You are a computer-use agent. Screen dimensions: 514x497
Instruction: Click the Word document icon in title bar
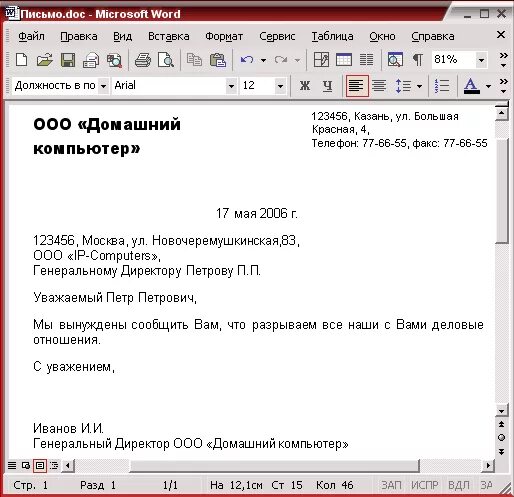click(11, 13)
